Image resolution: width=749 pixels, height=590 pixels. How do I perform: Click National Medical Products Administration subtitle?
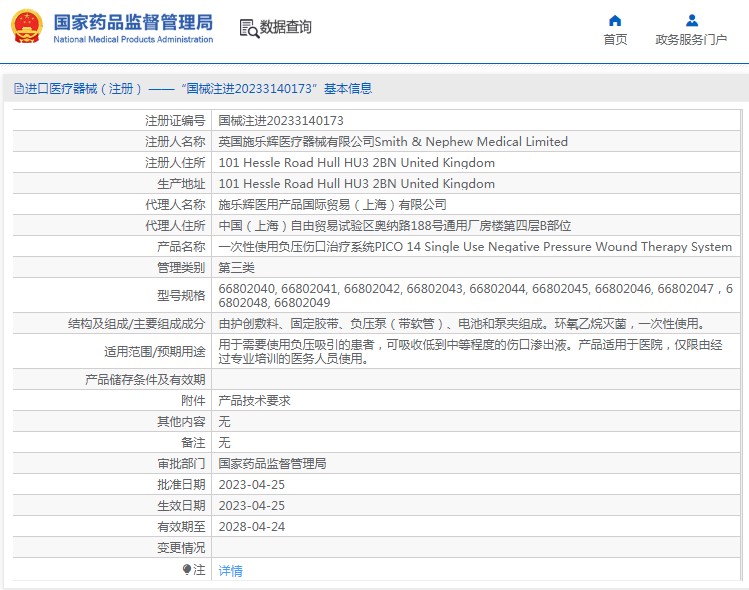(x=133, y=40)
